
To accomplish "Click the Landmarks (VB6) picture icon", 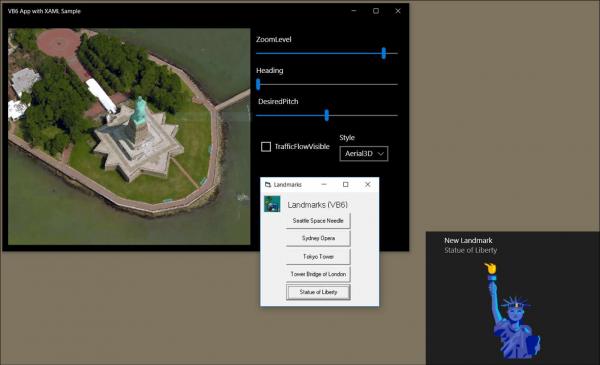I will [272, 204].
